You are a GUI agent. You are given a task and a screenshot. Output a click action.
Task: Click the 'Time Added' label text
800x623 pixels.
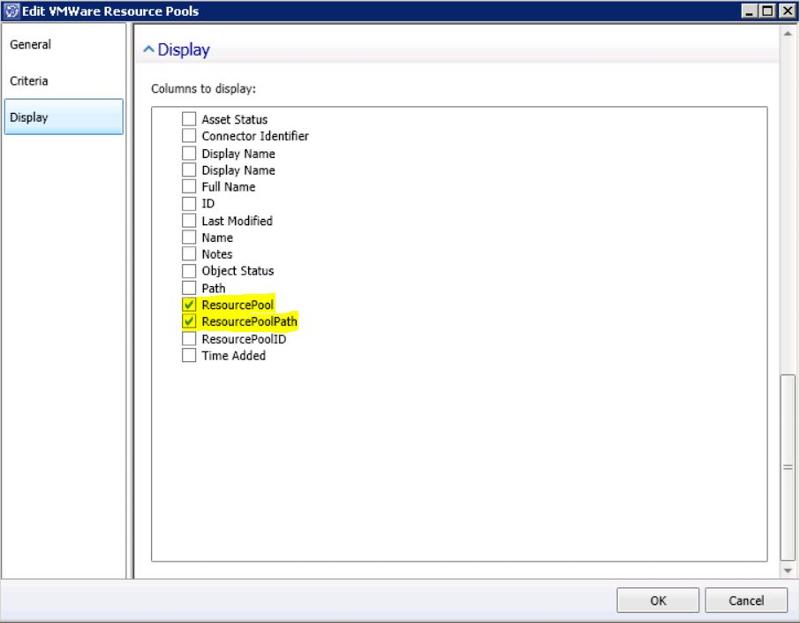coord(233,356)
